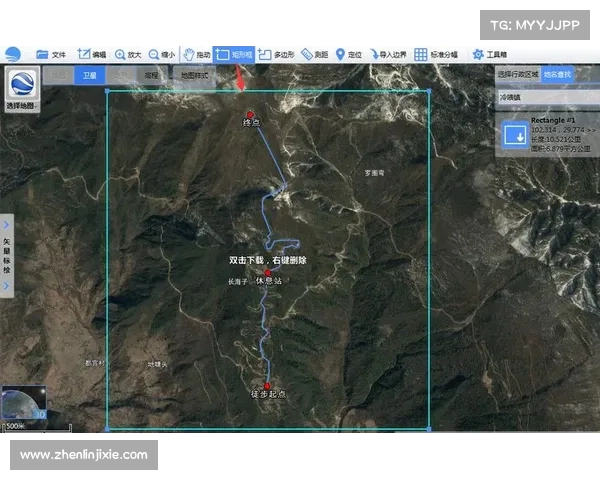Click the 矢量标绘 side panel label
This screenshot has height=480, width=600.
tap(7, 255)
